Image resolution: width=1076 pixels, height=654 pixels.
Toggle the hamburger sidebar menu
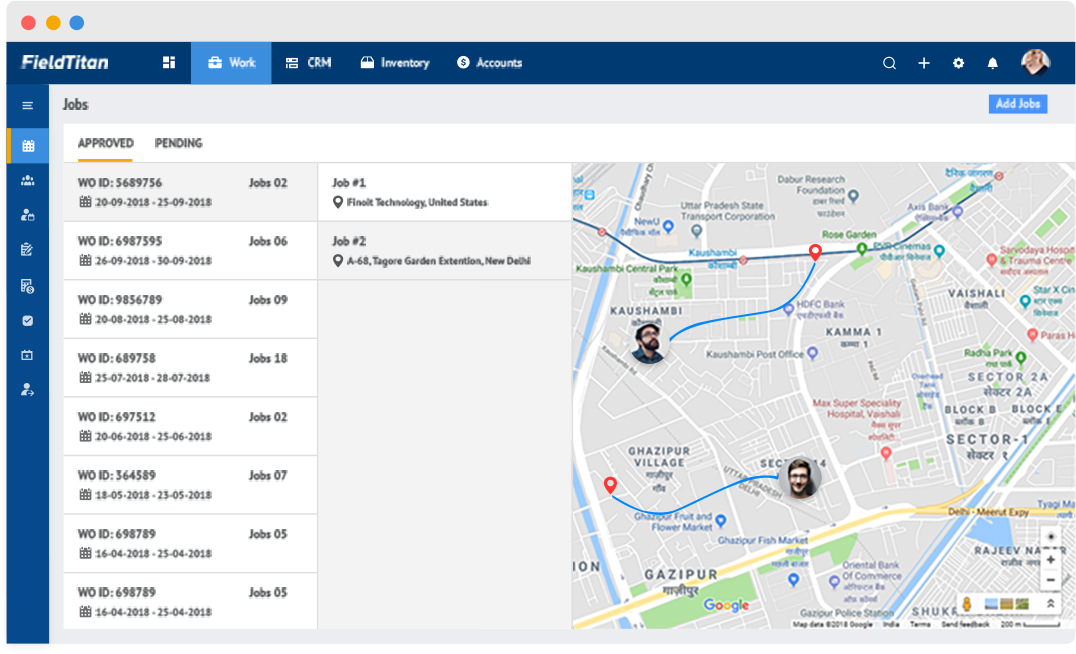(27, 106)
